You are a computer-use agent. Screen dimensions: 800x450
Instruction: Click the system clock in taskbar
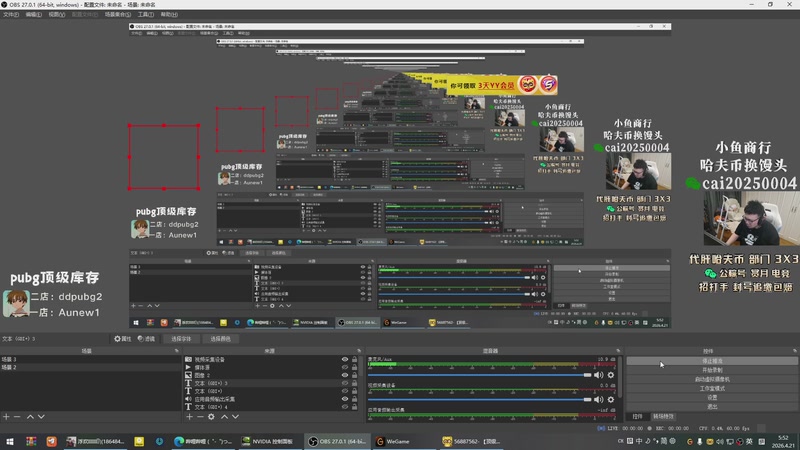click(x=783, y=442)
